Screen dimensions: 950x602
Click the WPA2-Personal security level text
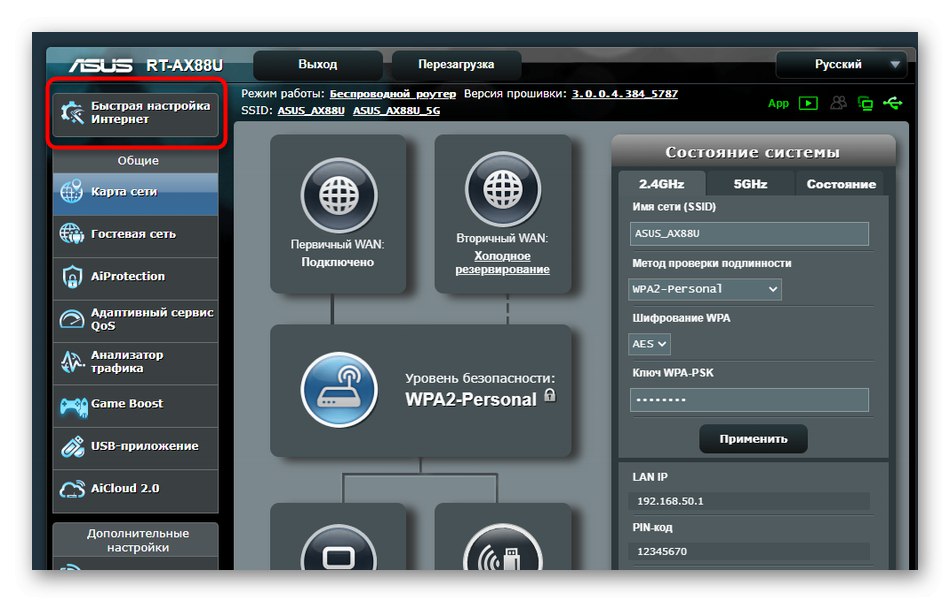(x=471, y=400)
